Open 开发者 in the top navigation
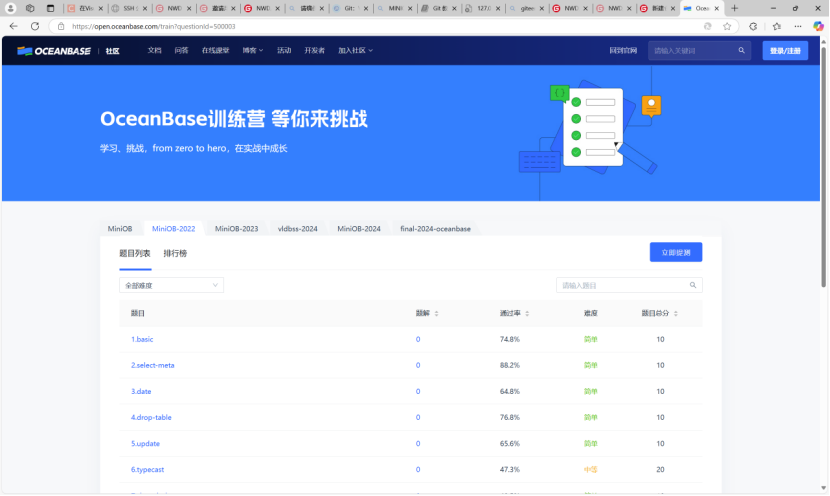This screenshot has width=830, height=496. tap(314, 50)
